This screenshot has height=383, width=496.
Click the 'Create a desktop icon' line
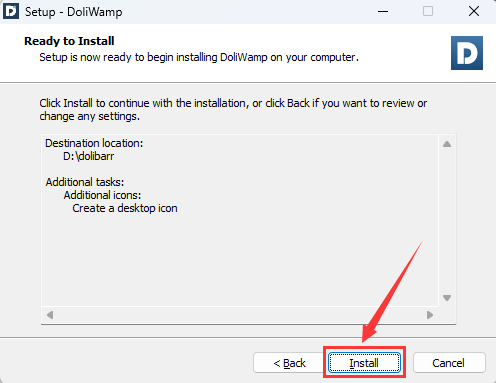click(125, 208)
